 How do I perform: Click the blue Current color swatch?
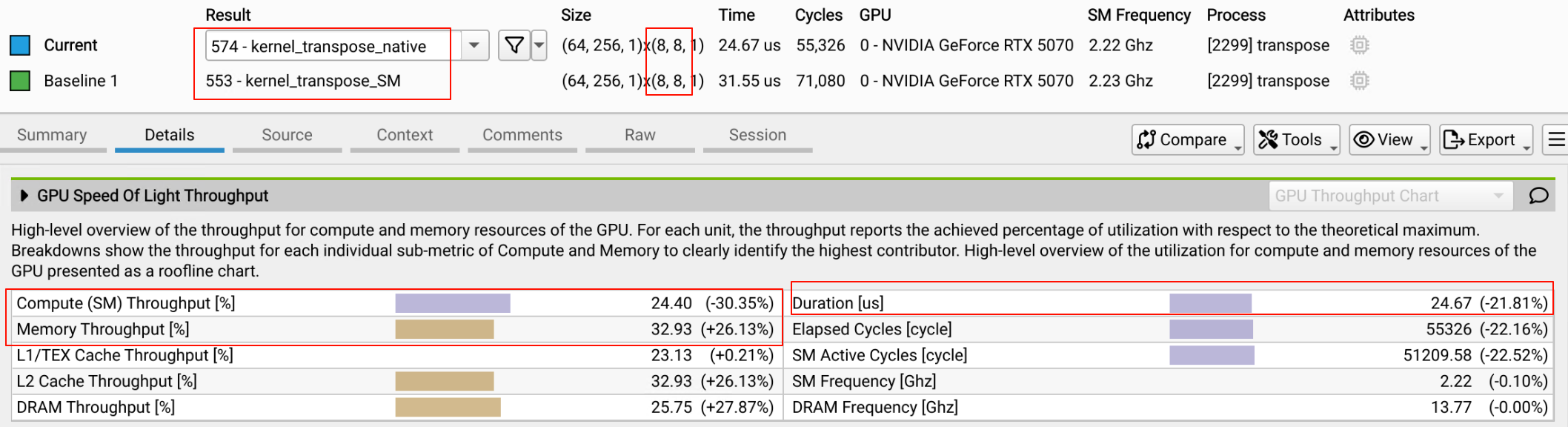coord(20,45)
